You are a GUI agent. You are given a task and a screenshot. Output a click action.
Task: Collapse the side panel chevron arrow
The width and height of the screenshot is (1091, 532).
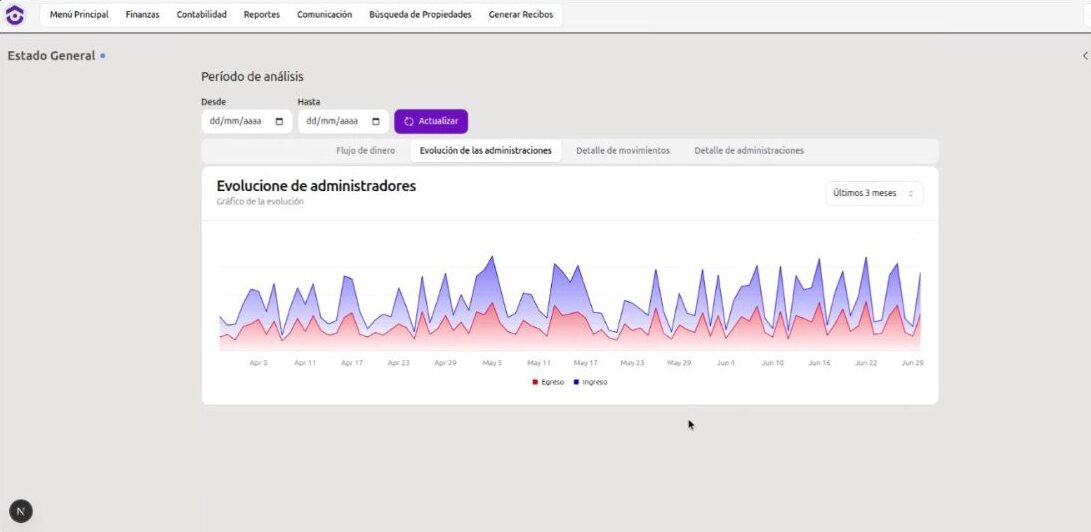pyautogui.click(x=1085, y=56)
